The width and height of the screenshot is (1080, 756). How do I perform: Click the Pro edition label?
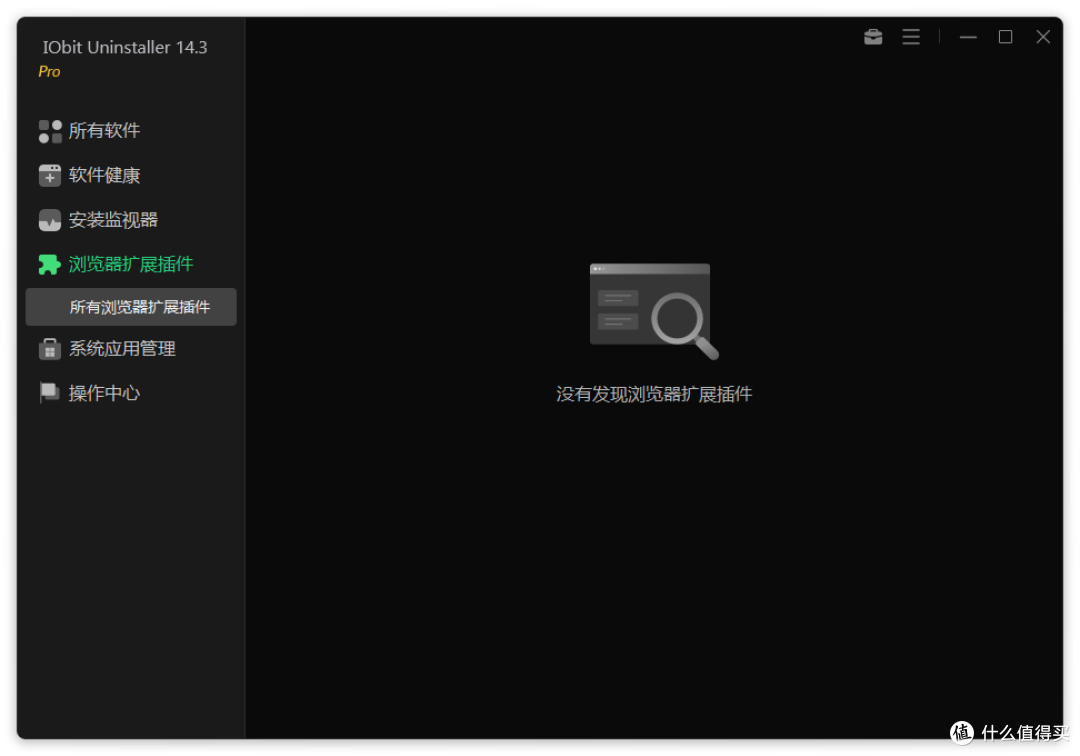point(49,72)
